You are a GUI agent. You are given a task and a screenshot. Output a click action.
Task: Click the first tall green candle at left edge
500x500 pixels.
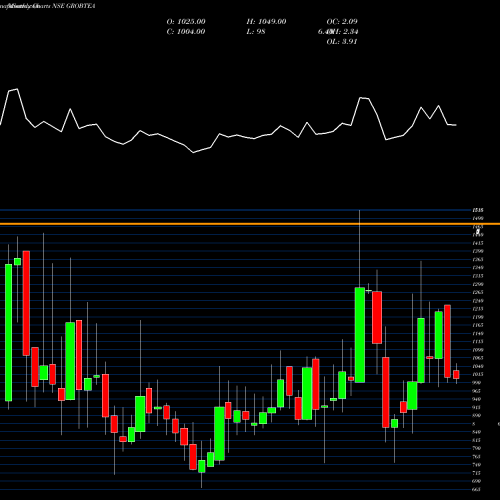coord(8,333)
